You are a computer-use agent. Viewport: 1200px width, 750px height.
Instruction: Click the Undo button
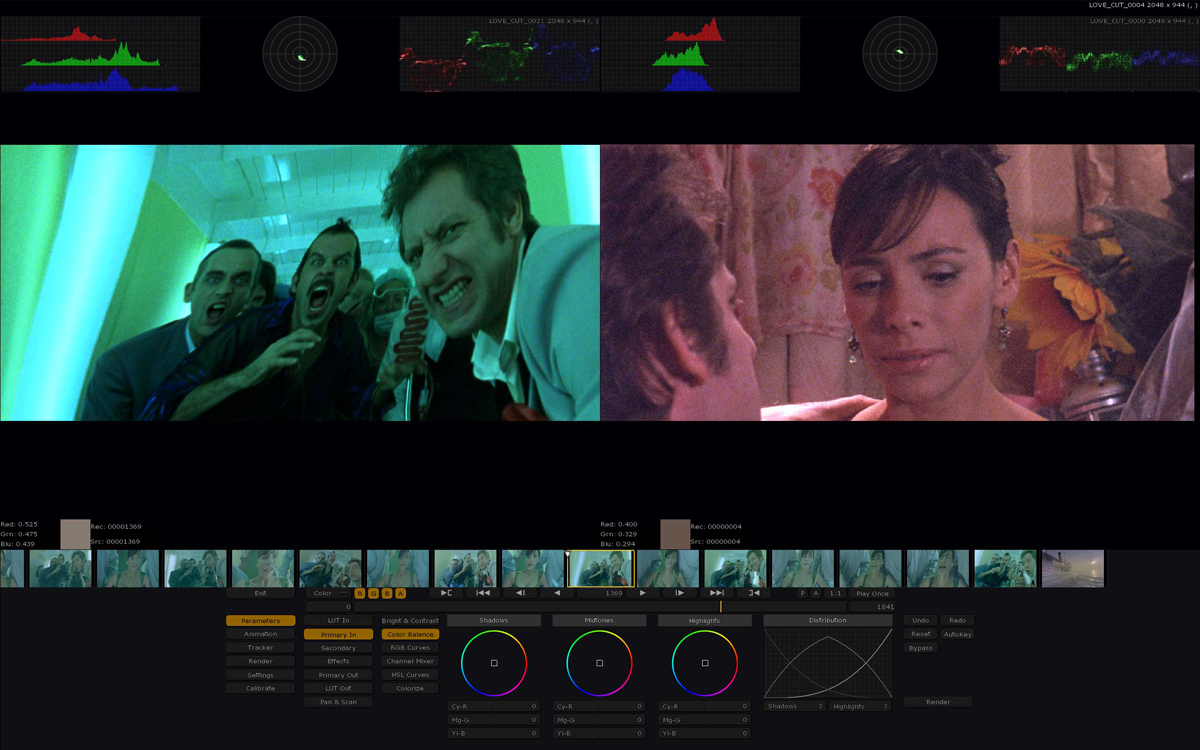coord(921,621)
